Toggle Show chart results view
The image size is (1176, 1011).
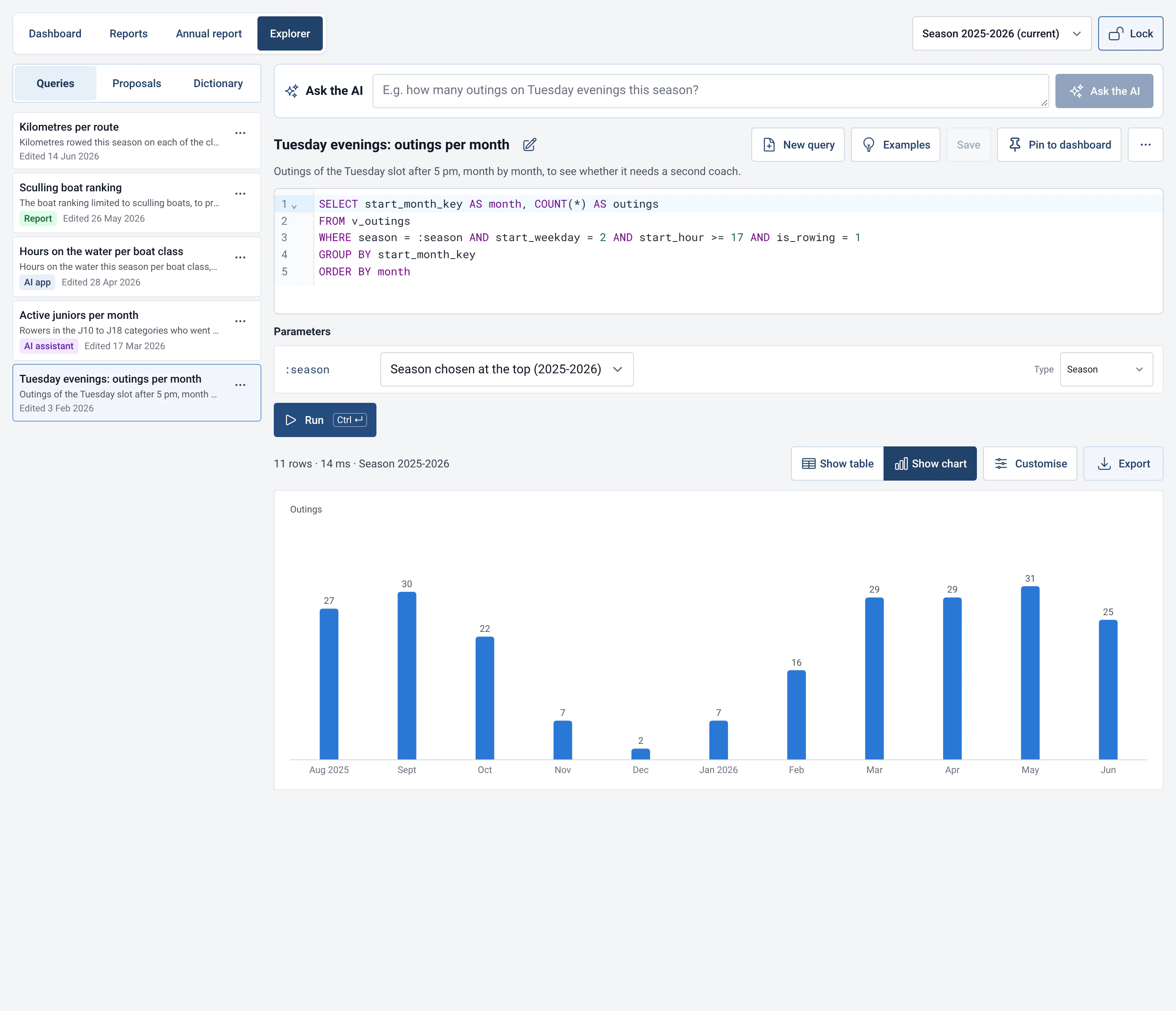pos(930,464)
